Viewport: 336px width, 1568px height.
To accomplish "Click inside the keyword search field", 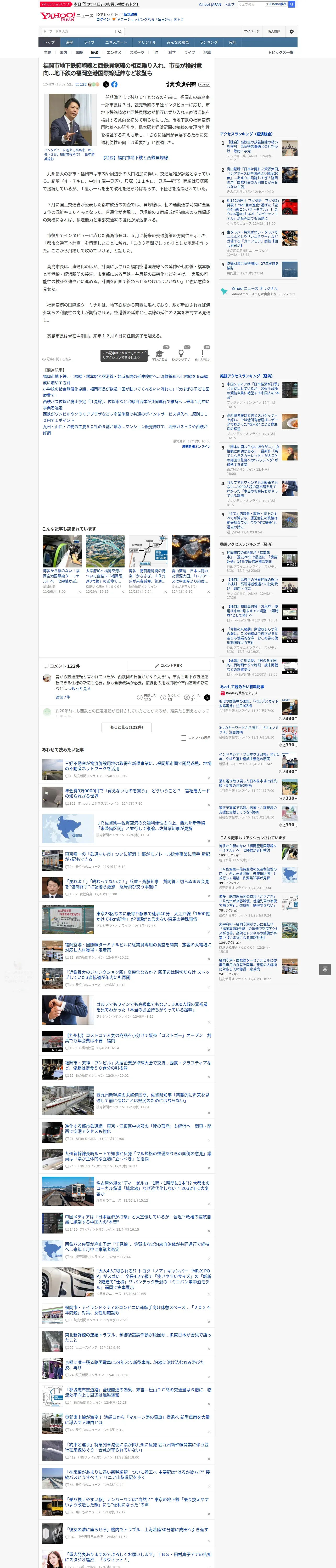I will tap(78, 32).
